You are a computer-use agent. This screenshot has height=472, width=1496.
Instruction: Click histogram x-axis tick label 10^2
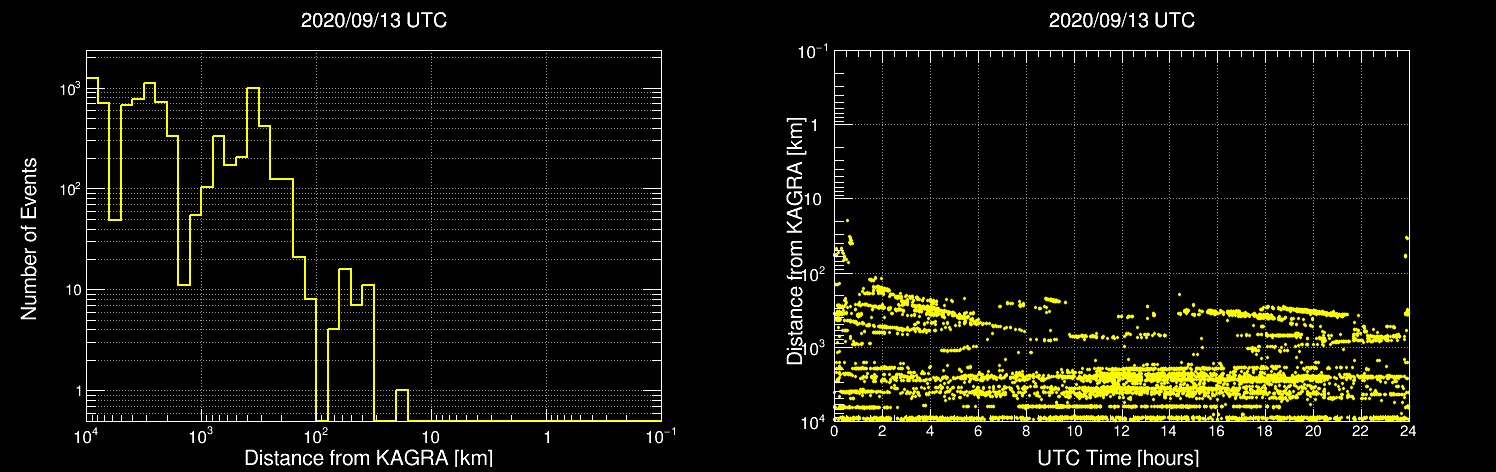click(316, 437)
